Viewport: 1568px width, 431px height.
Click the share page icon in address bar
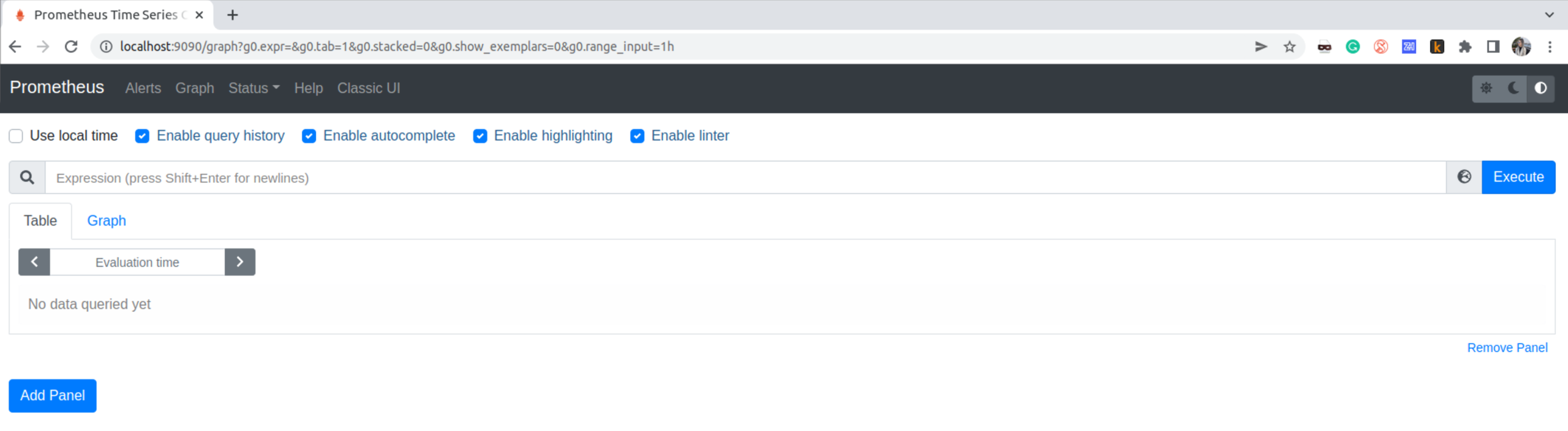coord(1261,47)
